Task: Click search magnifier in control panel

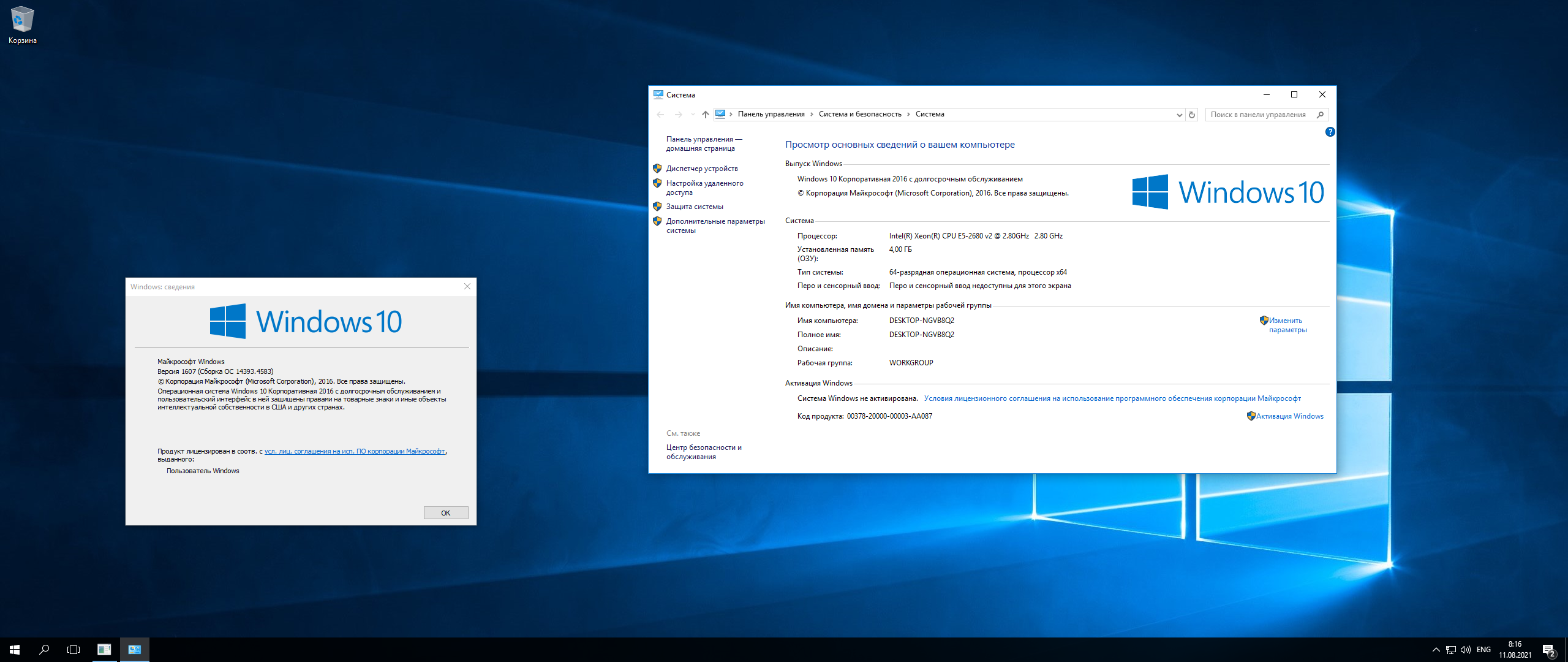Action: 1321,115
